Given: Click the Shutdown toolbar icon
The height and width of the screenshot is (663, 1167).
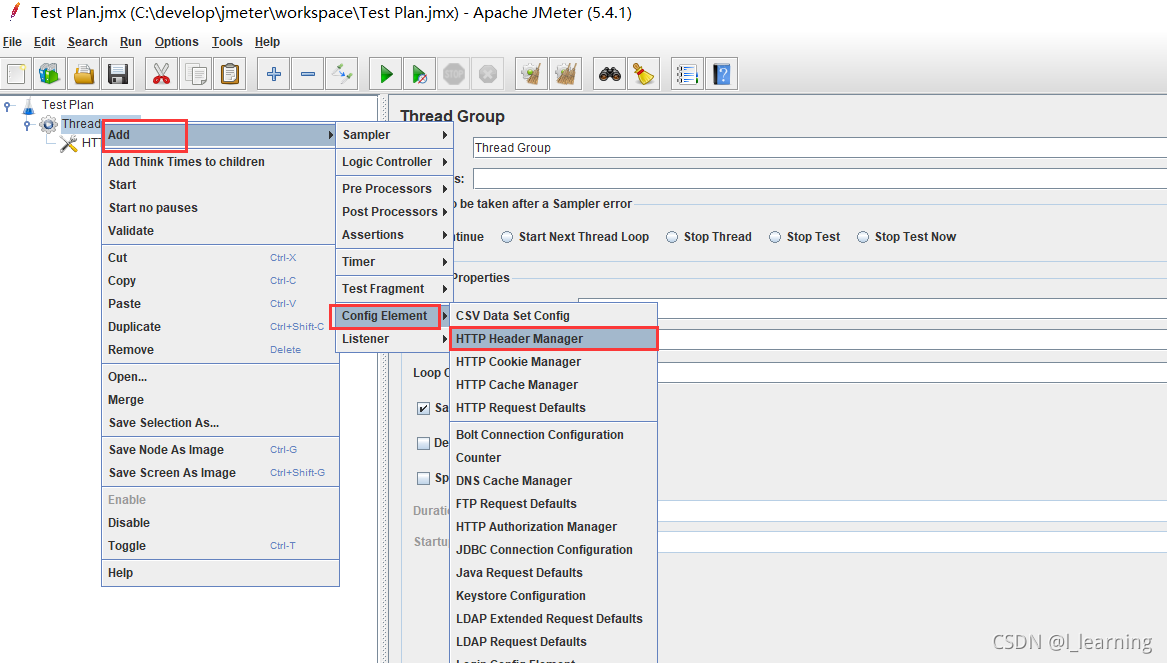Looking at the screenshot, I should pyautogui.click(x=487, y=74).
